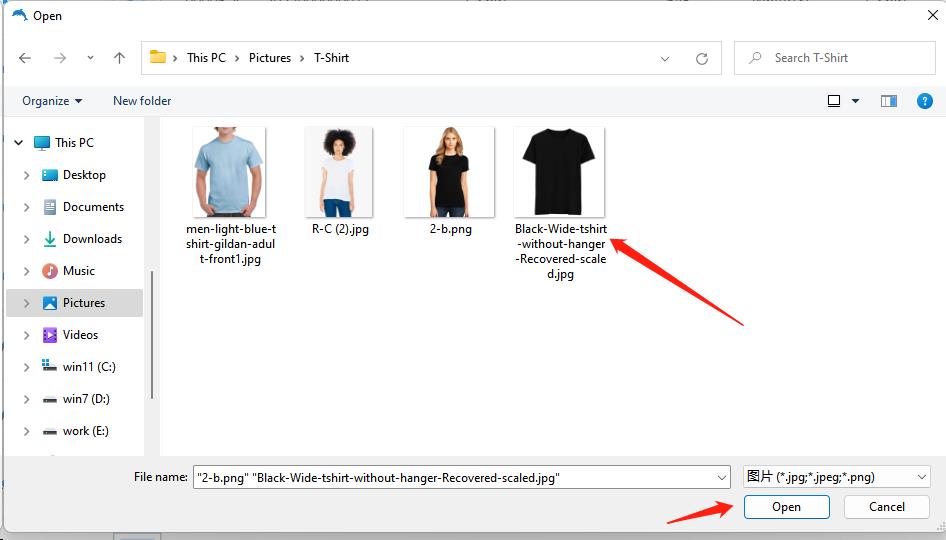Toggle the preview pane icon

(888, 101)
